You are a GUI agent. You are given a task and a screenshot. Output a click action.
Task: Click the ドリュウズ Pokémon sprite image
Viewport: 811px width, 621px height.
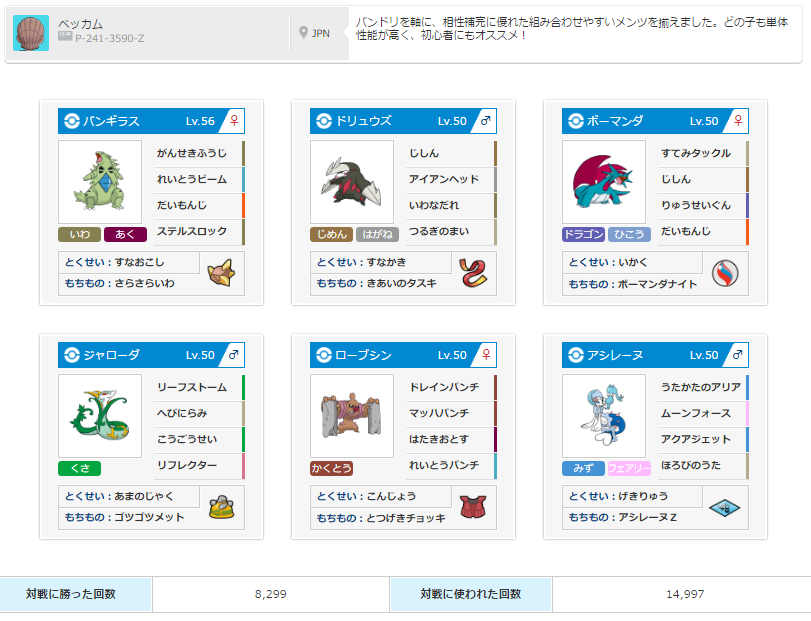click(352, 182)
